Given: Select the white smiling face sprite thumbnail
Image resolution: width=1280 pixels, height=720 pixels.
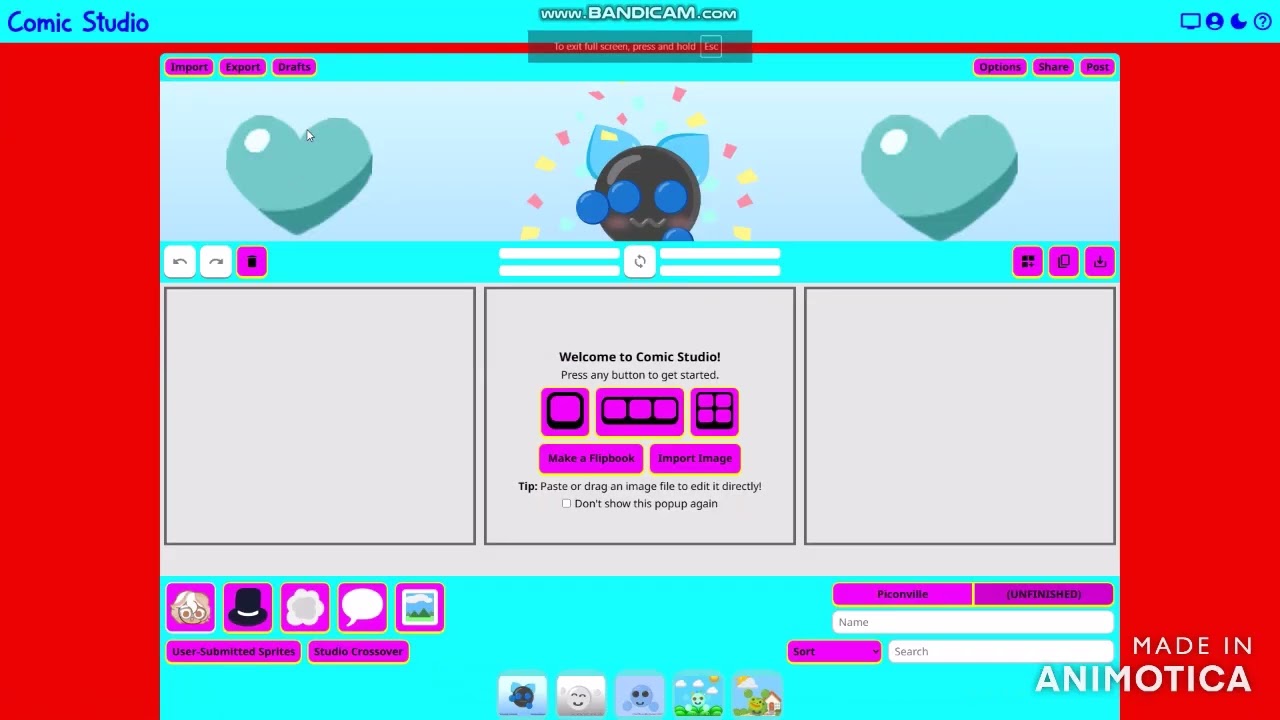Looking at the screenshot, I should (581, 696).
